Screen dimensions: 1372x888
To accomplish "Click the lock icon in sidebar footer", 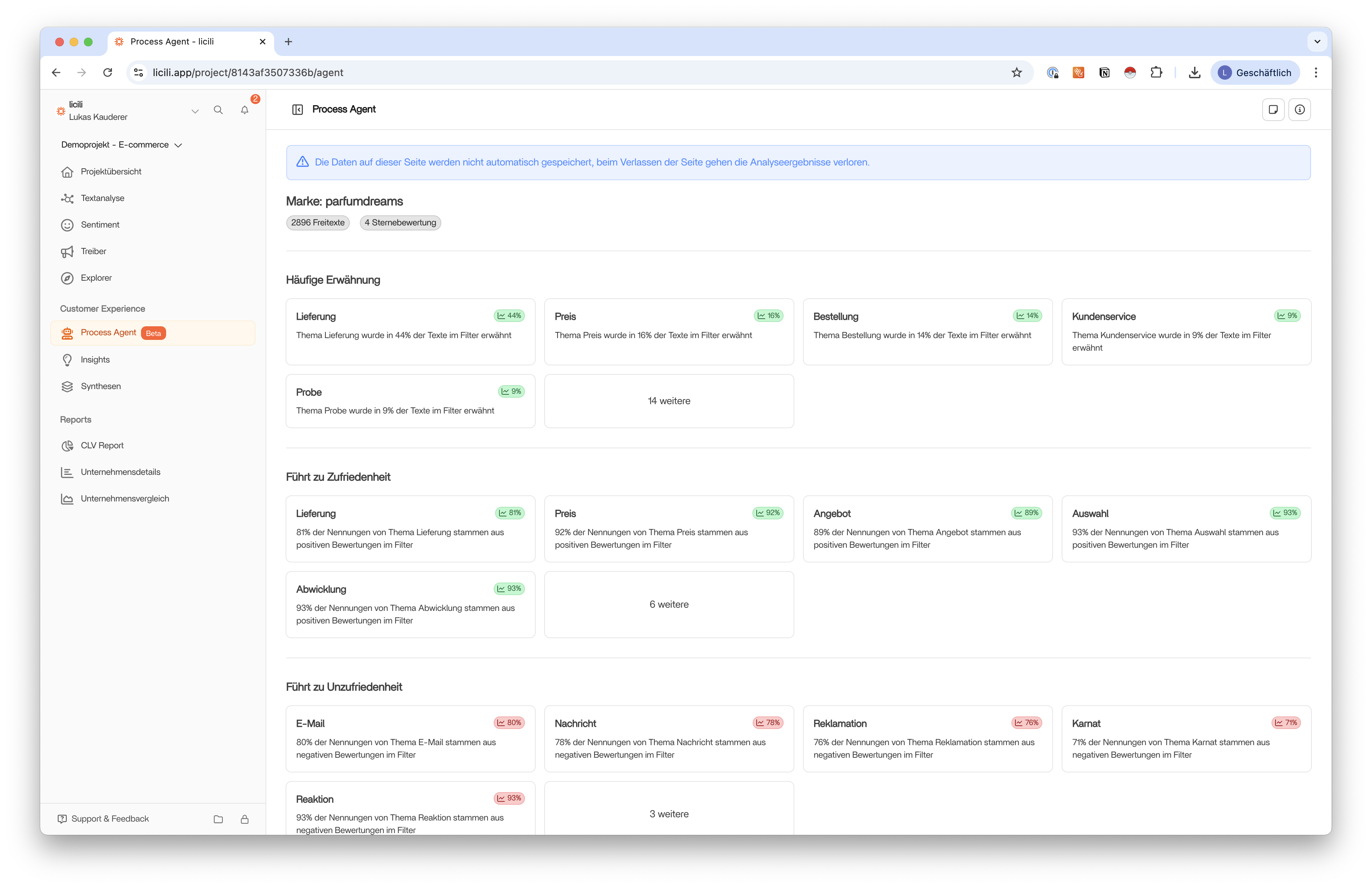I will point(244,819).
